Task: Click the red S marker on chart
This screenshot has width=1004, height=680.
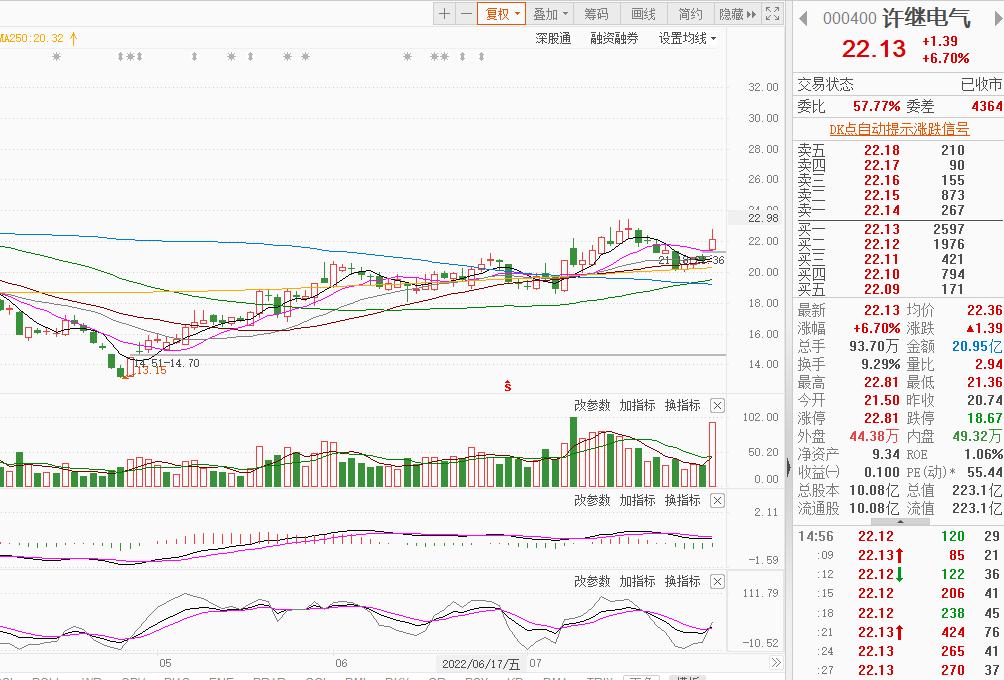Action: point(508,385)
